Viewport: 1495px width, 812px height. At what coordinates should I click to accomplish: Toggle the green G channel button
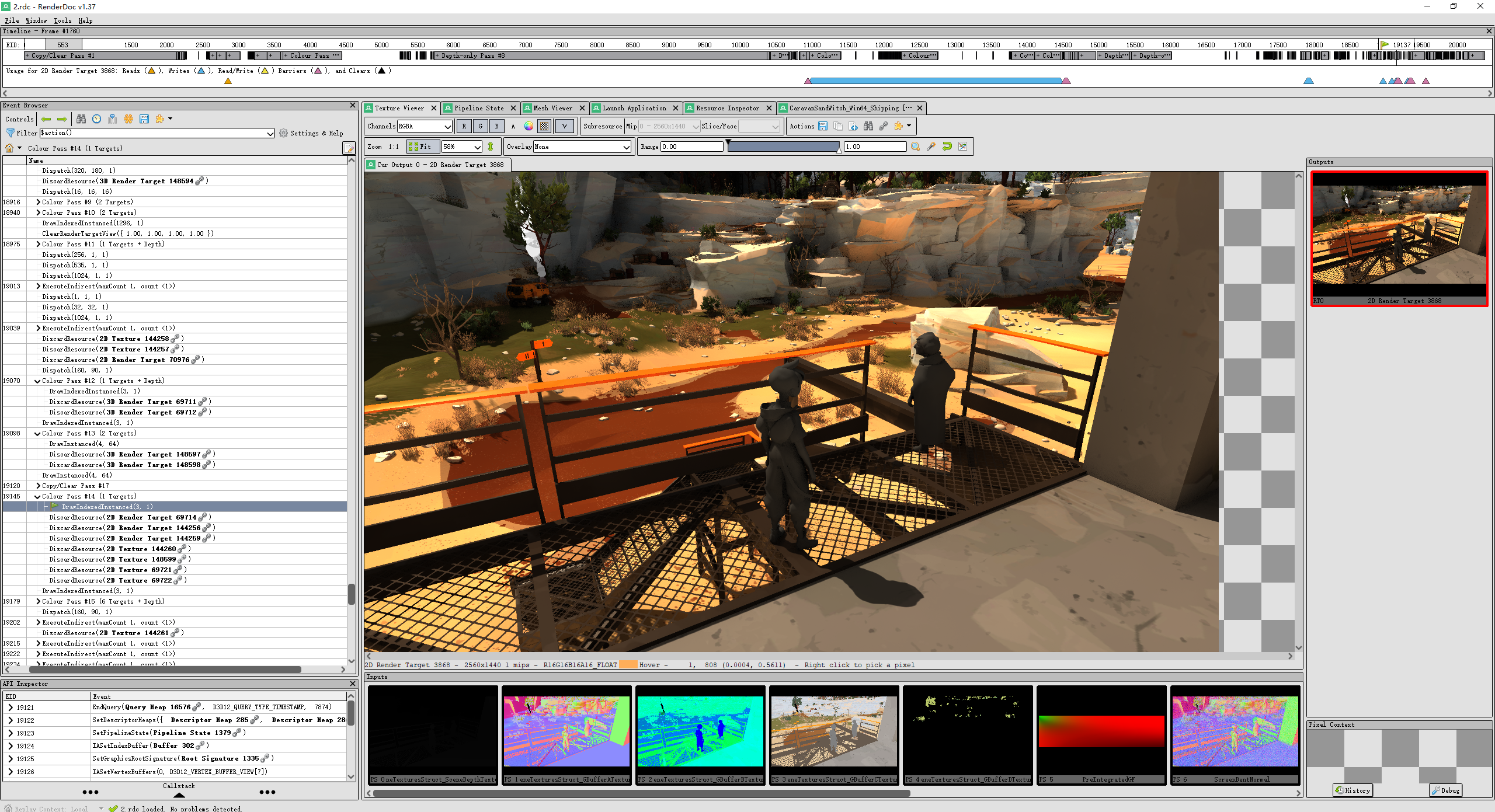[481, 126]
